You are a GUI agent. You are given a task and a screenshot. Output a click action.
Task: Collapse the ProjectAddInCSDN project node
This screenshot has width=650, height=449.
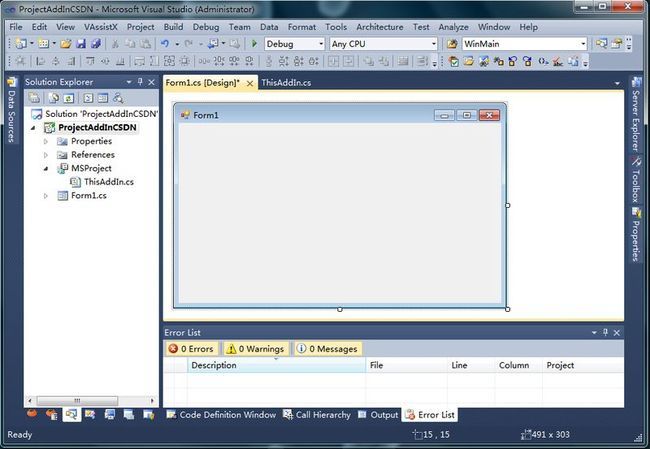[33, 128]
